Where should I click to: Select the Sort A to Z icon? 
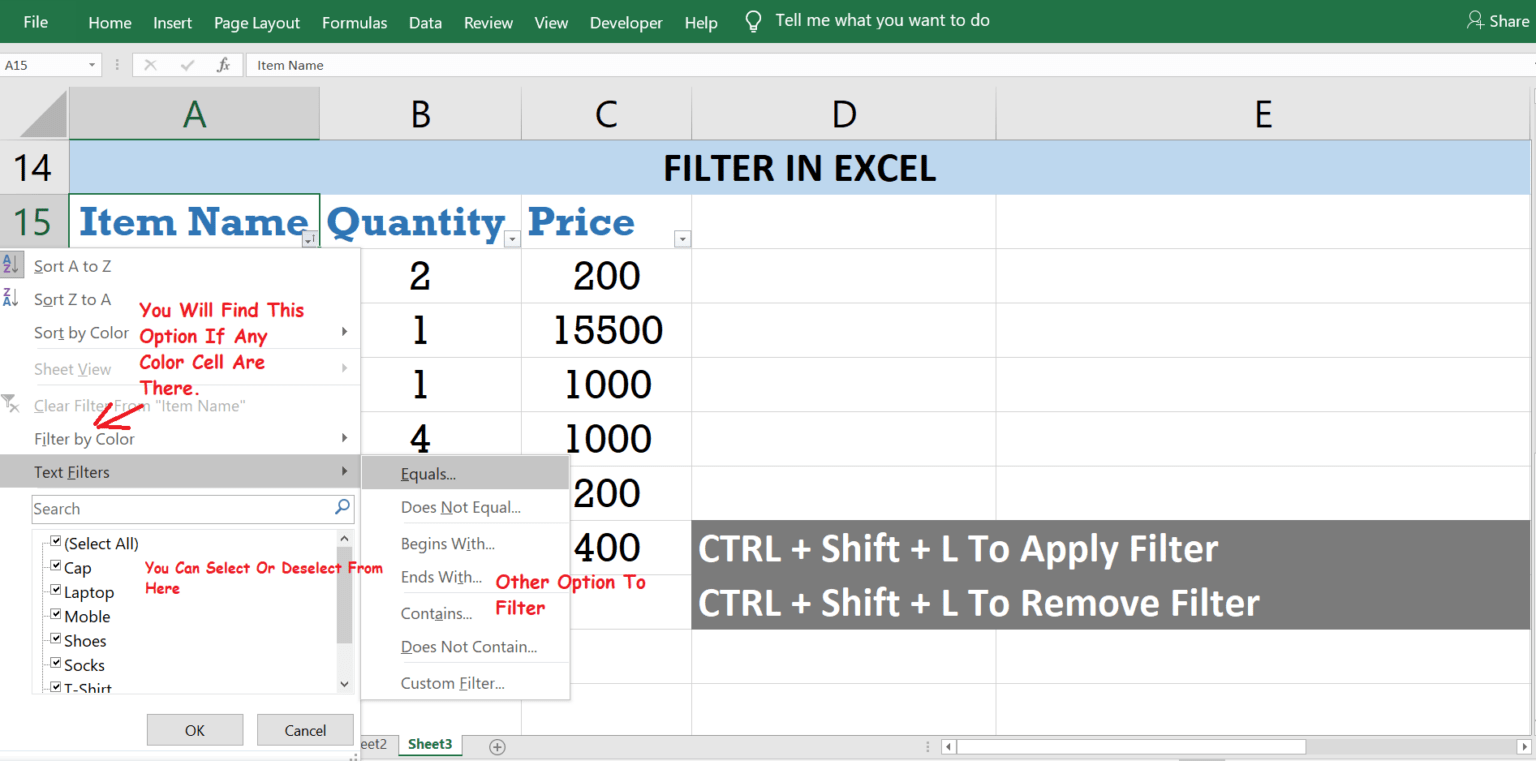pyautogui.click(x=11, y=263)
